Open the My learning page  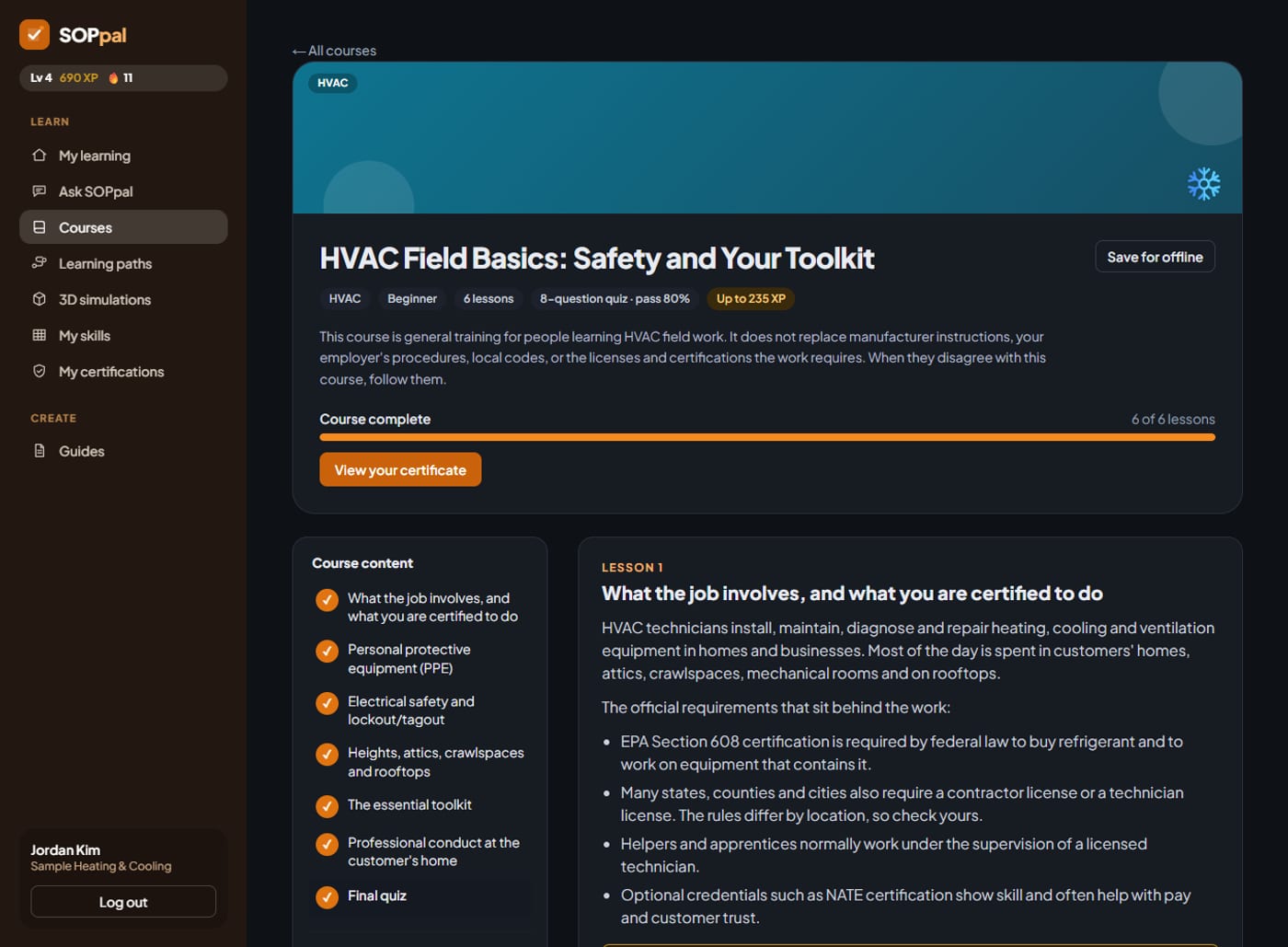tap(123, 156)
